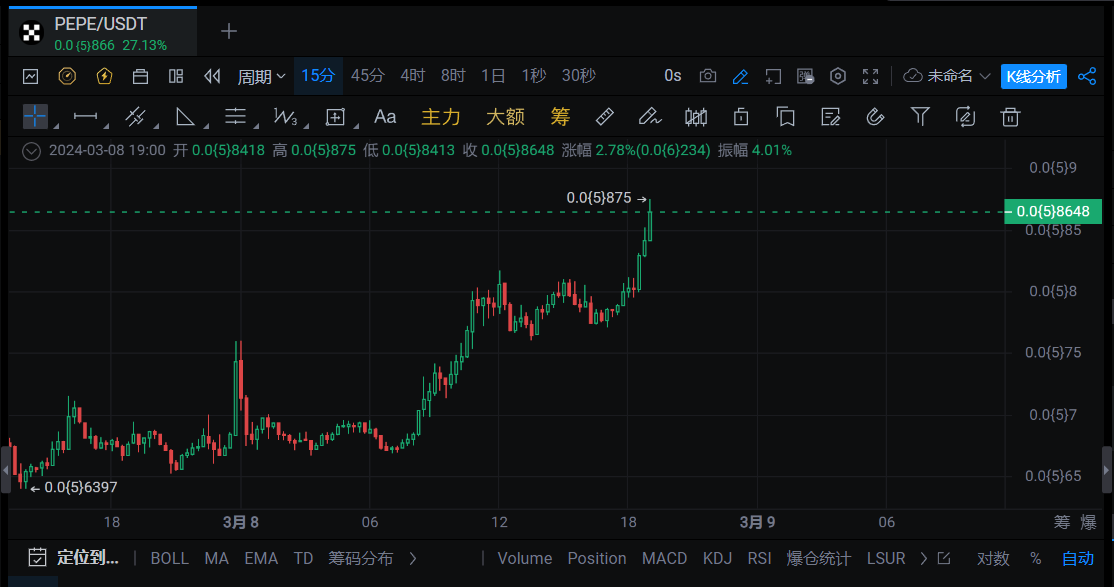Select the text annotation Aa tool
The image size is (1114, 587).
385,117
